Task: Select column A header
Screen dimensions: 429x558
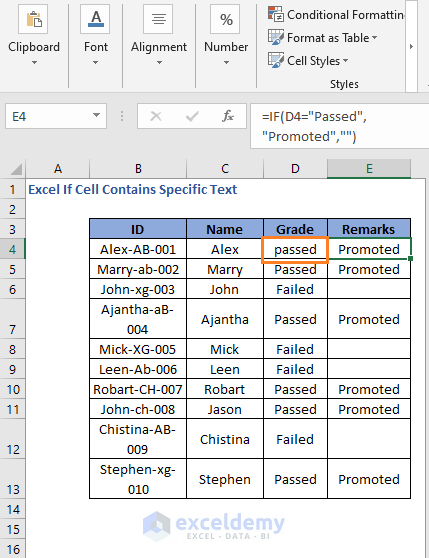Action: [x=58, y=169]
